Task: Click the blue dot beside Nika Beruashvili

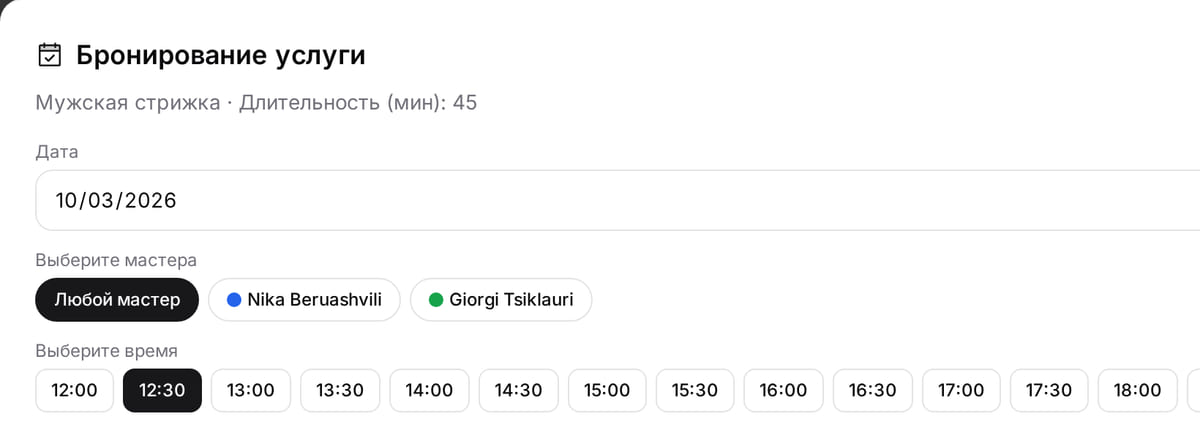Action: 234,300
